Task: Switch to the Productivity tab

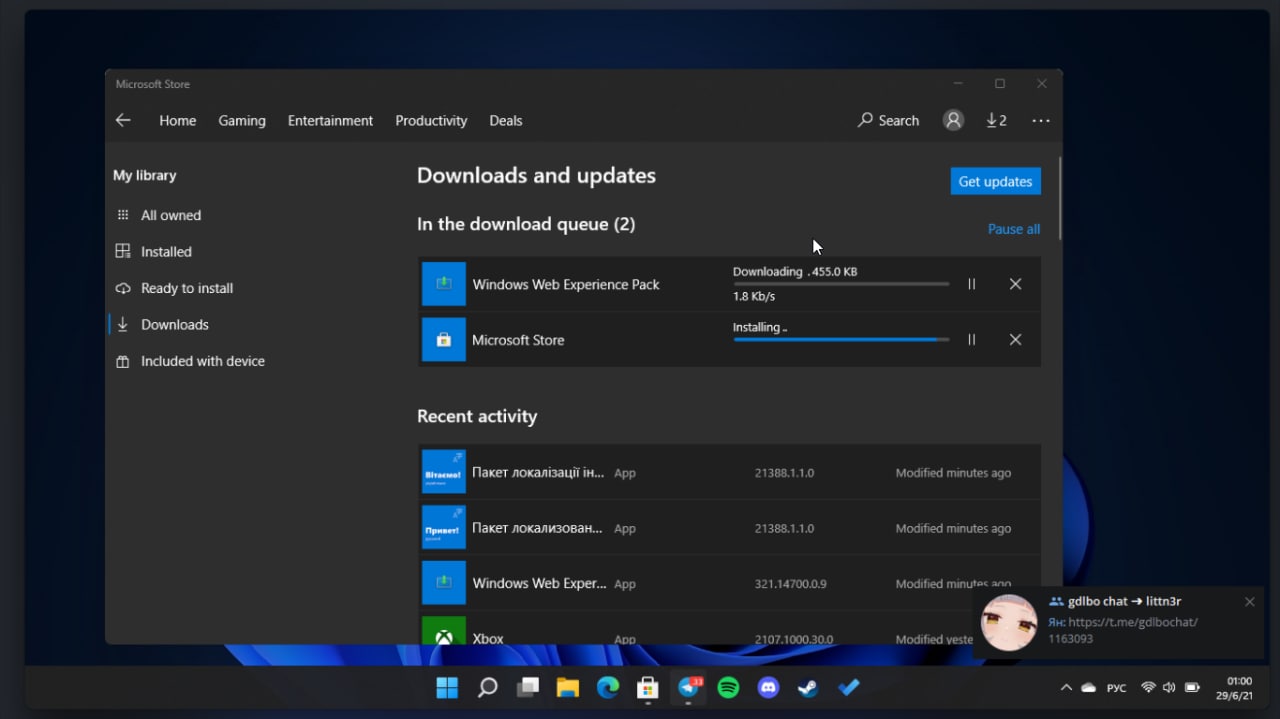Action: click(x=431, y=120)
